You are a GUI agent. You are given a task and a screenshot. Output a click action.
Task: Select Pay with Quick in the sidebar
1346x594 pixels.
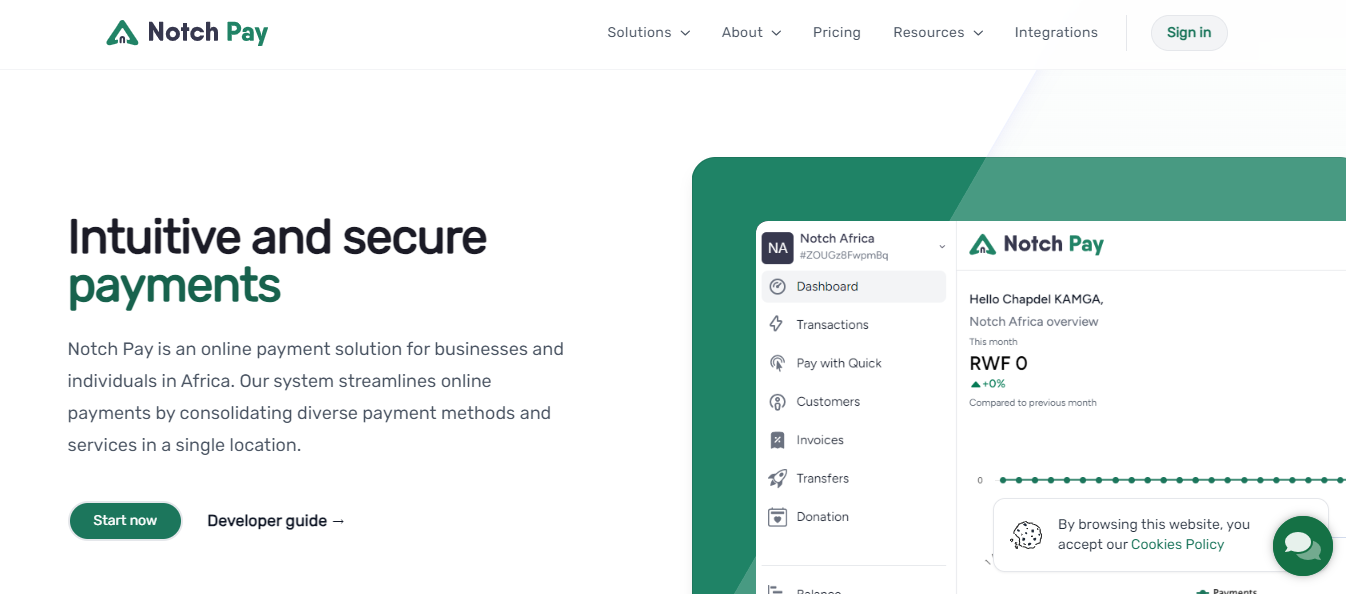(839, 363)
